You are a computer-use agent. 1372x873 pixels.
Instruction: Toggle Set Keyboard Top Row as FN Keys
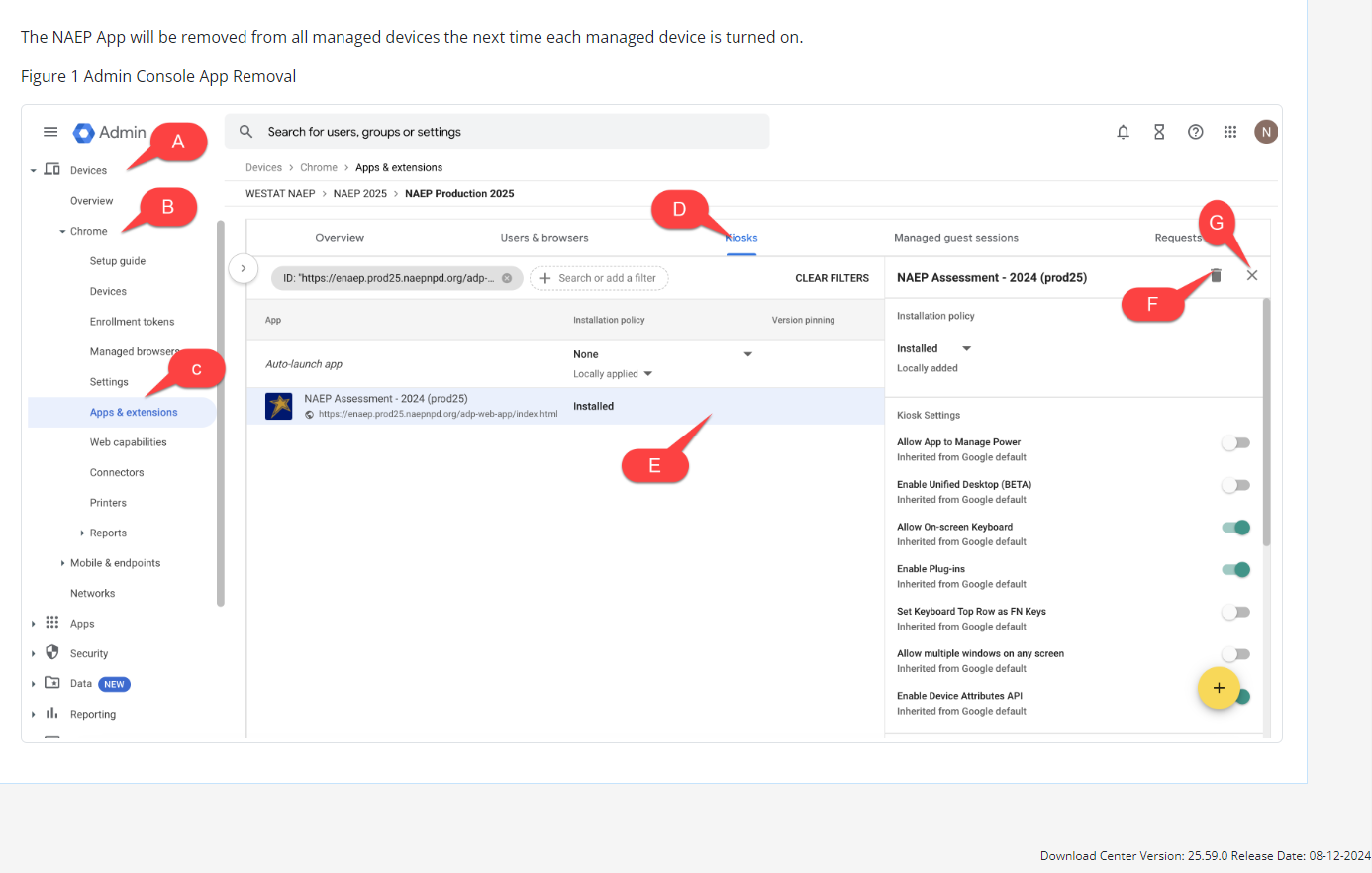[1235, 613]
